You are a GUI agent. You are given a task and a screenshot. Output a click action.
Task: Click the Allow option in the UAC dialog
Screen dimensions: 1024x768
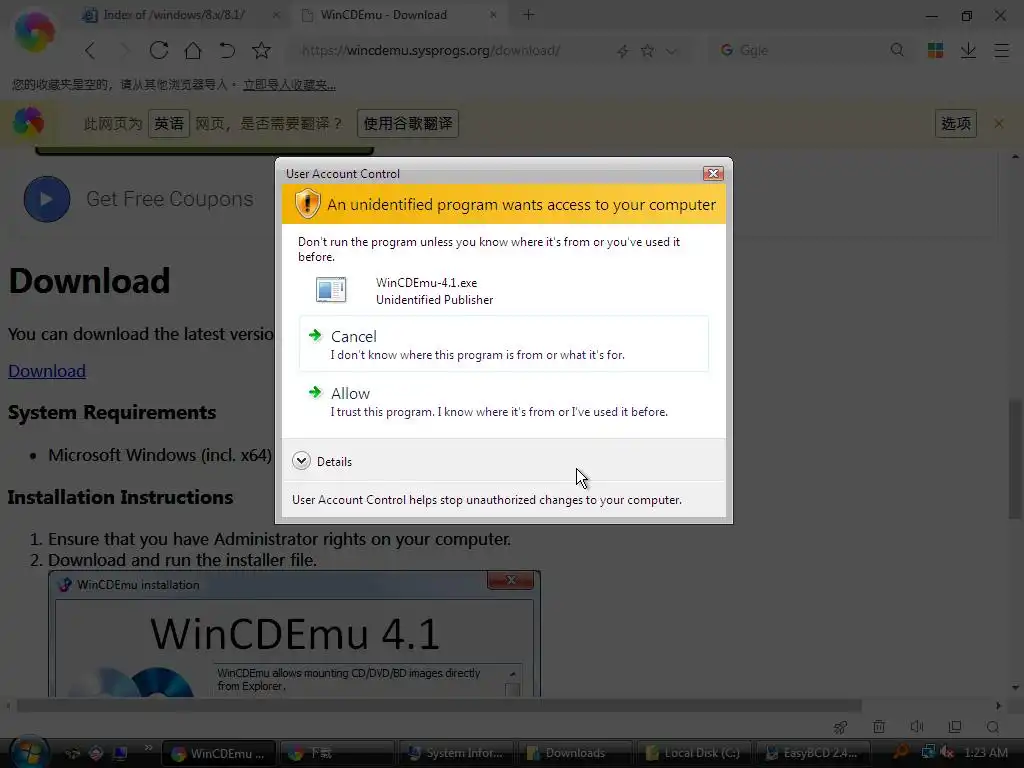point(504,402)
